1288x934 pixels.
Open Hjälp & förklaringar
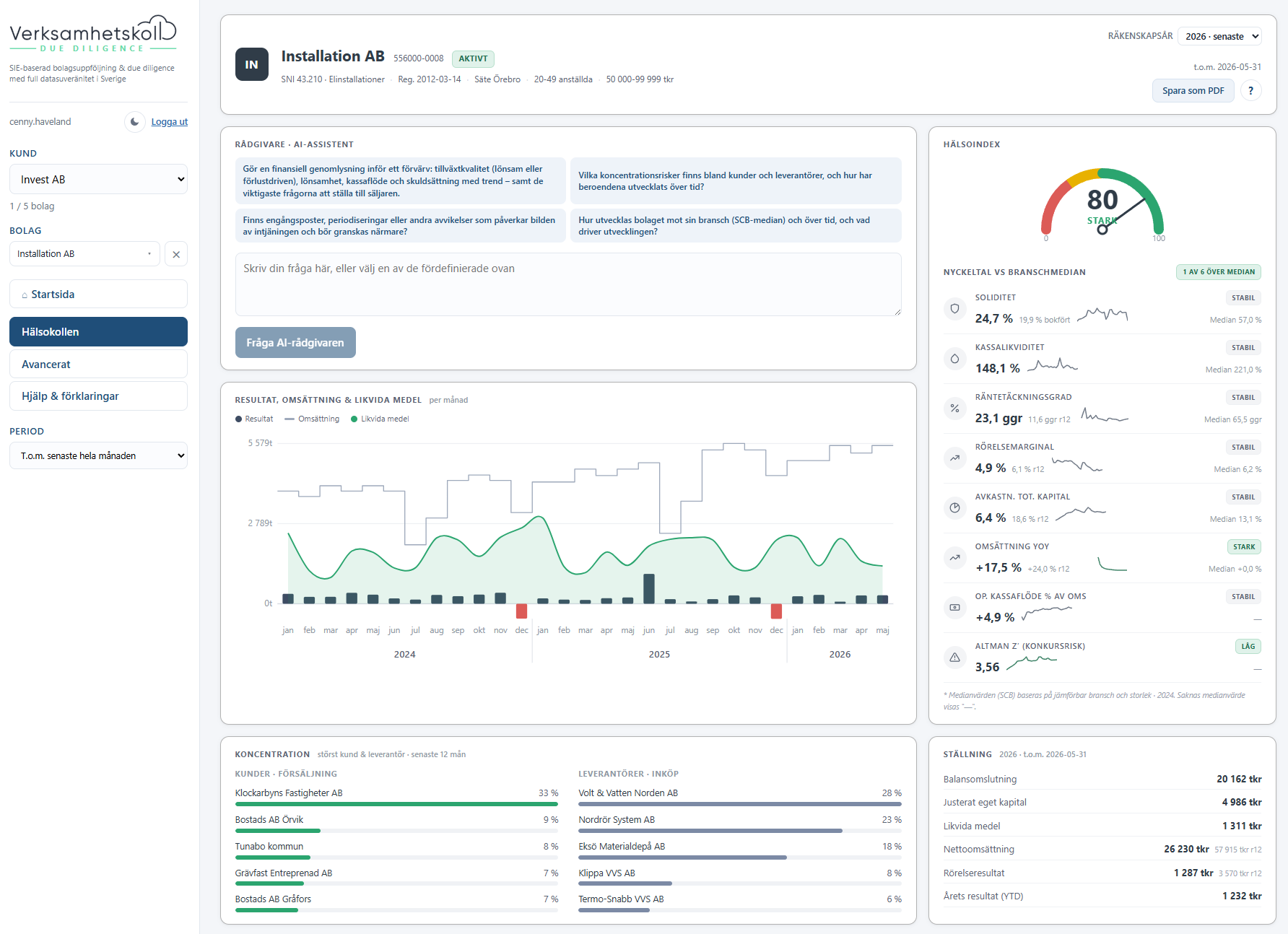pos(98,396)
